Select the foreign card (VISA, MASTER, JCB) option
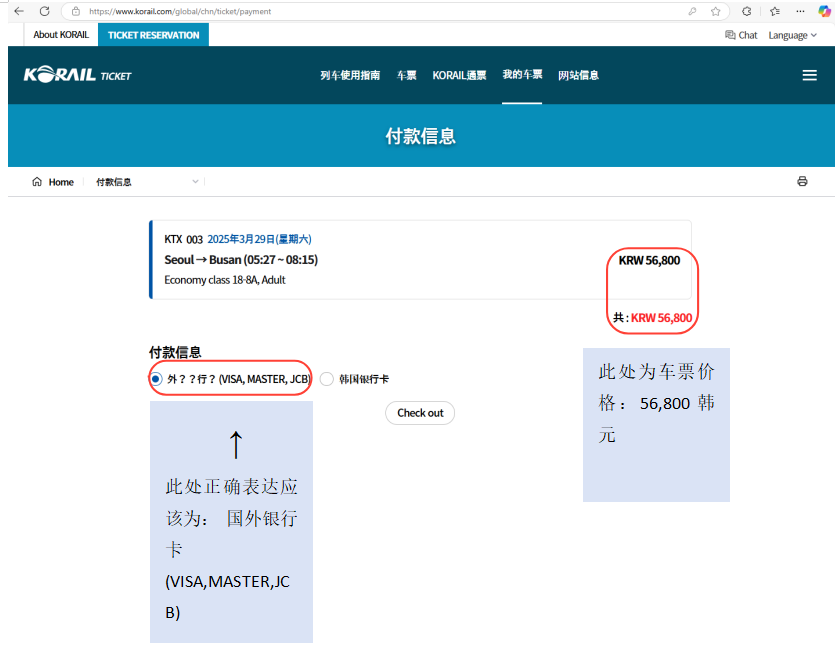 tap(156, 379)
